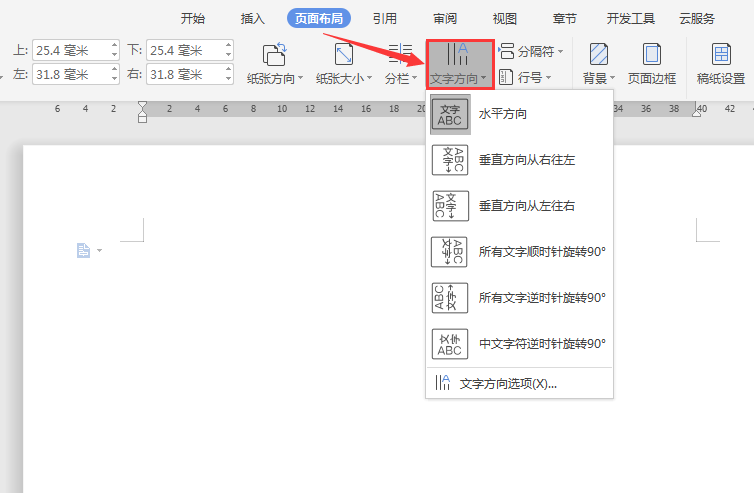
Task: Switch to the 开始 tab
Action: coord(193,19)
